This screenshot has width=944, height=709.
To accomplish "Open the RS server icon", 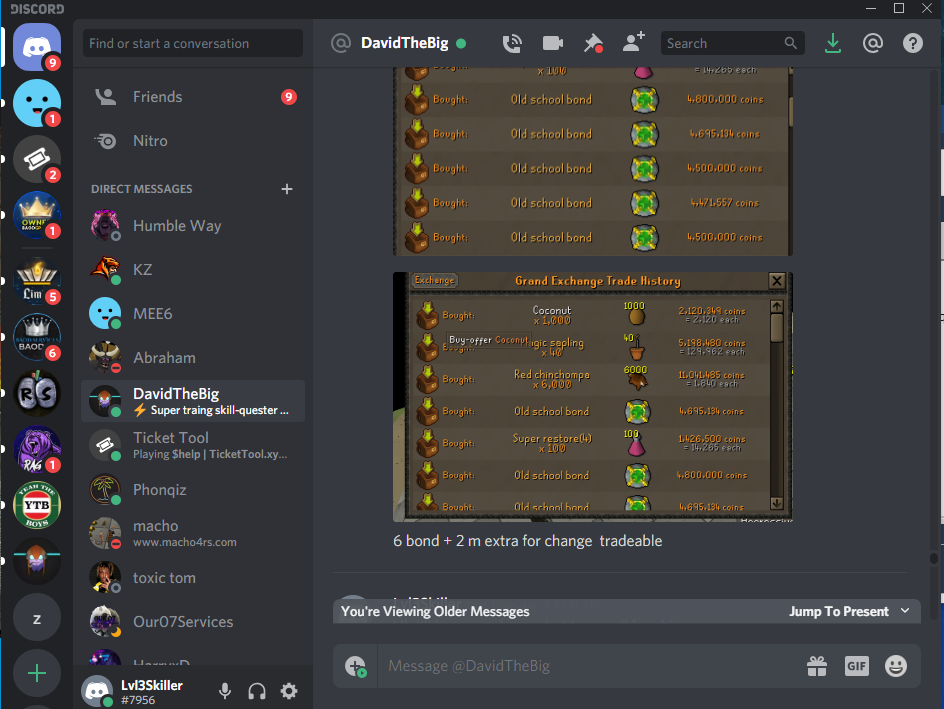I will [x=37, y=393].
